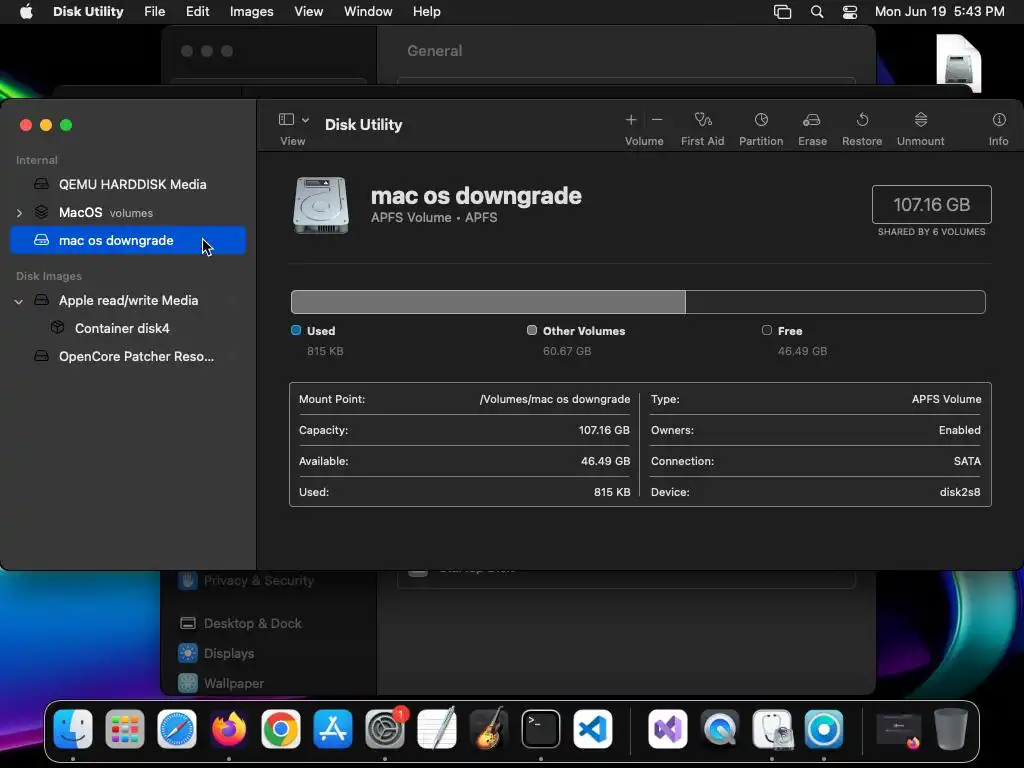Launch Visual Studio Code from Dock
The height and width of the screenshot is (768, 1024).
coord(593,729)
